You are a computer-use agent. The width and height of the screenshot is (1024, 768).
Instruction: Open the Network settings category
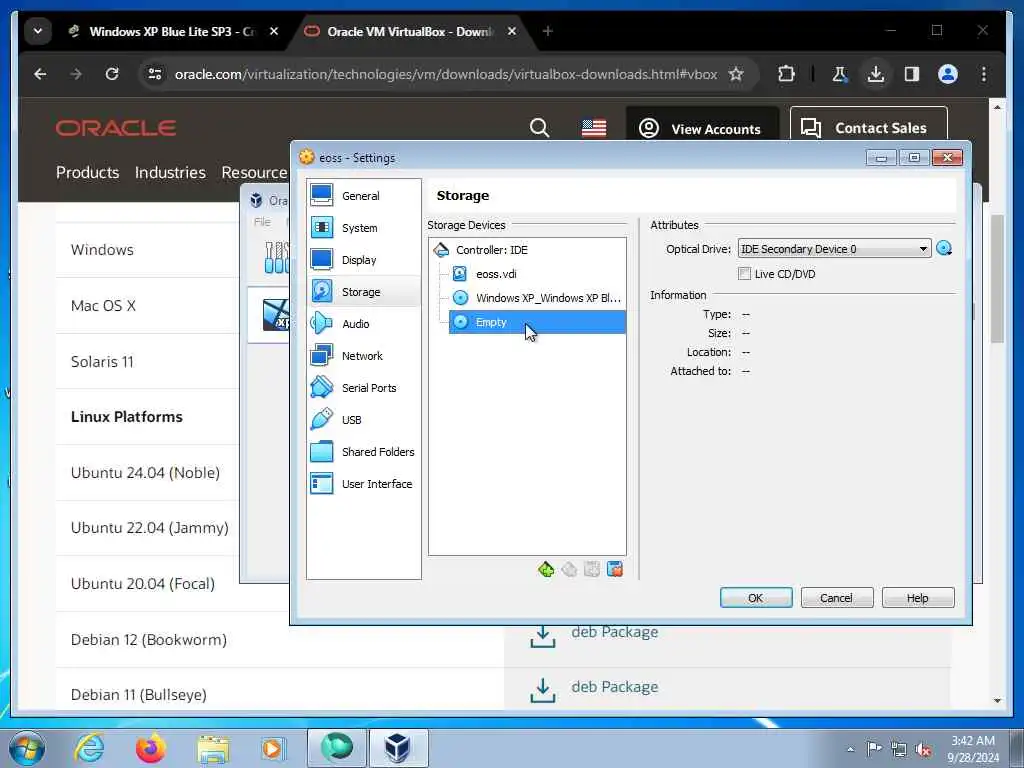point(363,355)
